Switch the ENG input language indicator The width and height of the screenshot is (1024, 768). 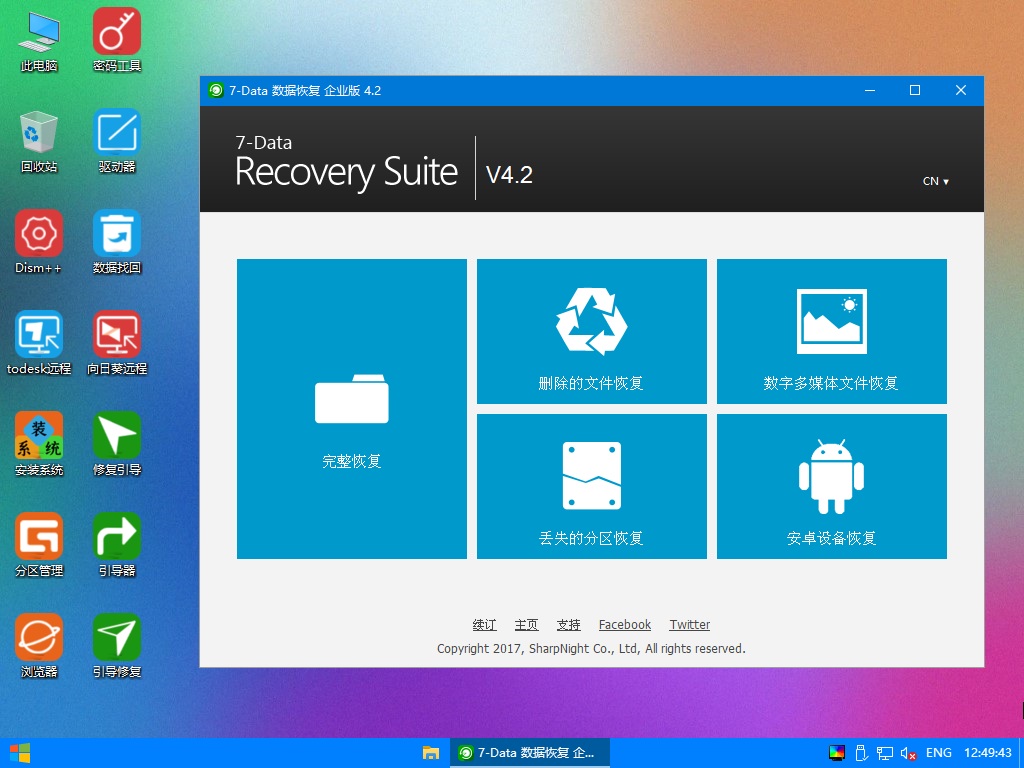pos(938,753)
